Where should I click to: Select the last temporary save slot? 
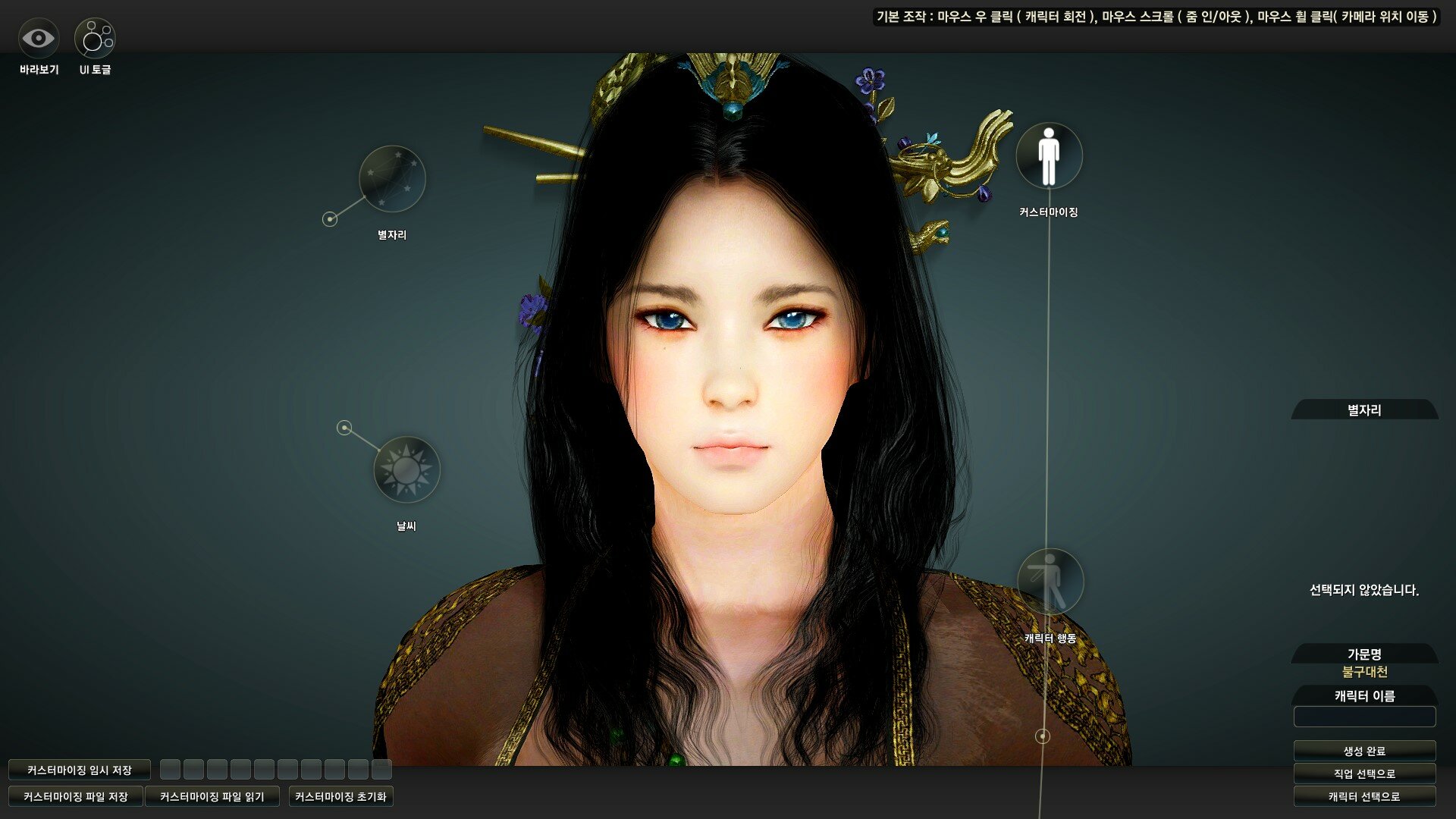pyautogui.click(x=382, y=770)
